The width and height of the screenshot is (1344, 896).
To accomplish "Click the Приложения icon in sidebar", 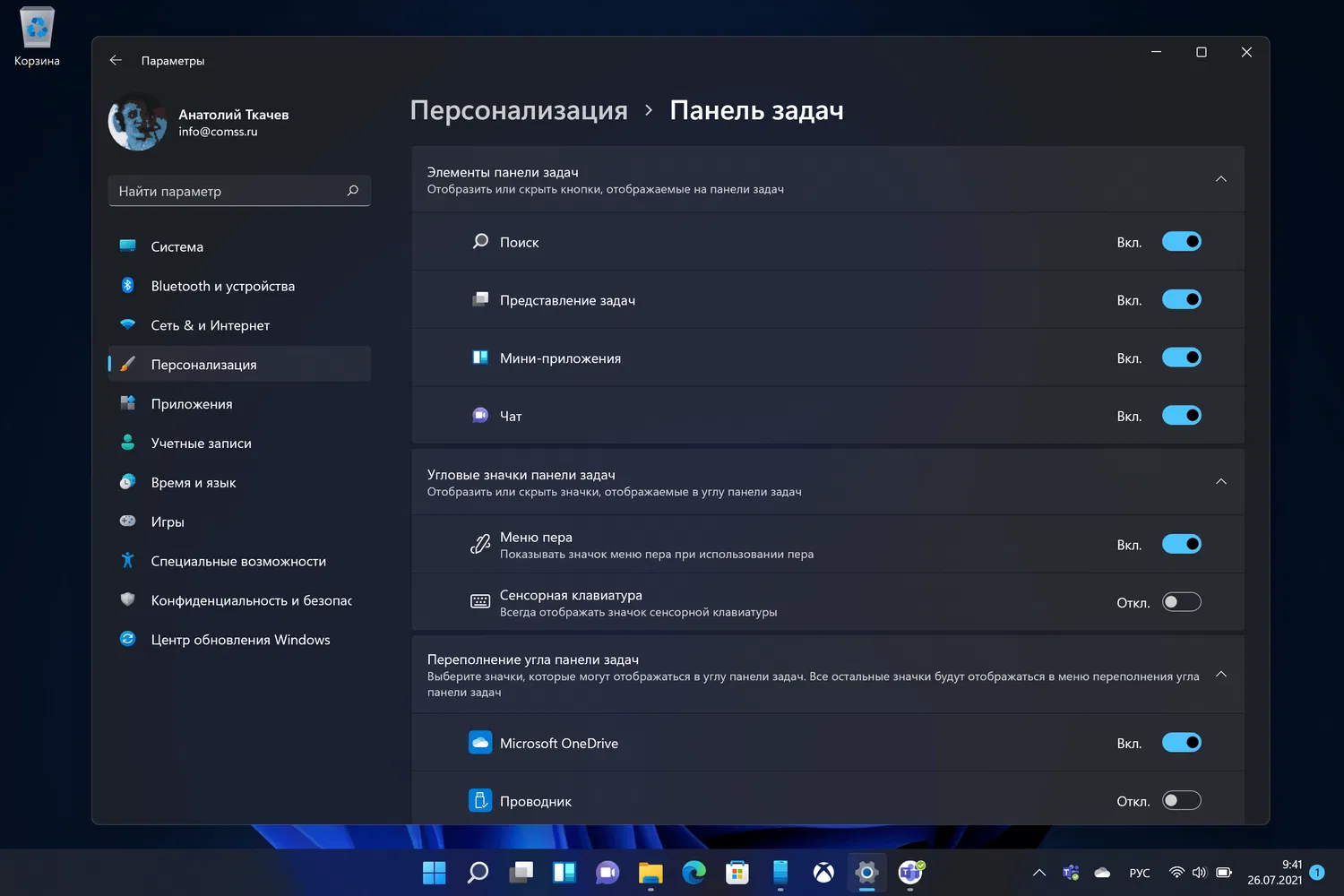I will pyautogui.click(x=127, y=403).
